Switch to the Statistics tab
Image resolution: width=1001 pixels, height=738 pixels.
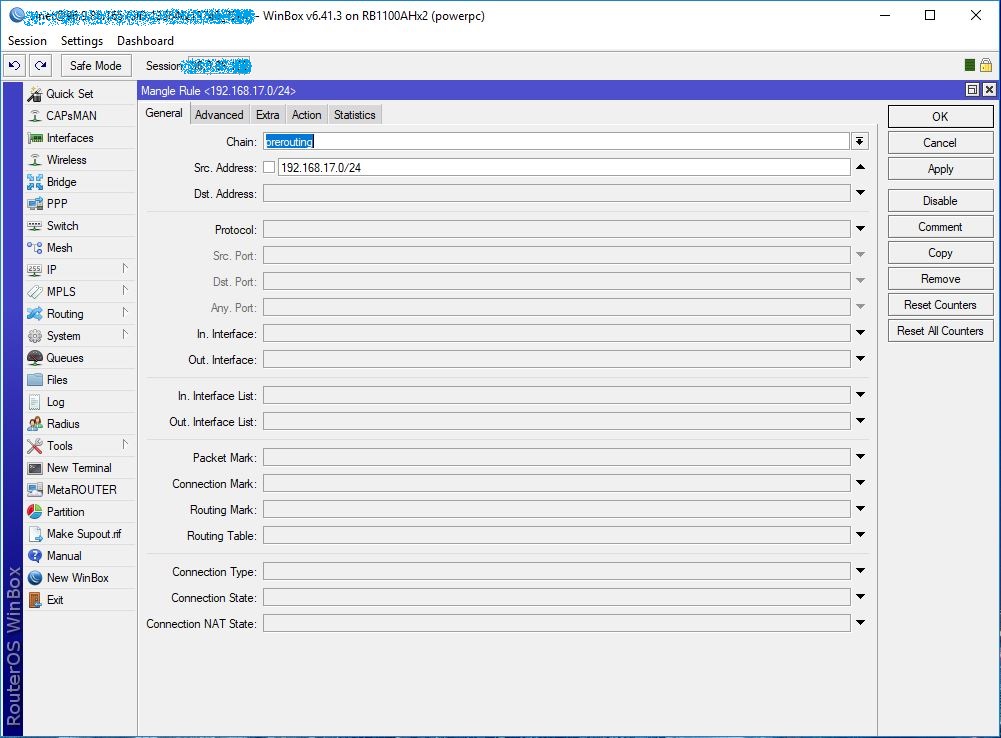tap(354, 115)
